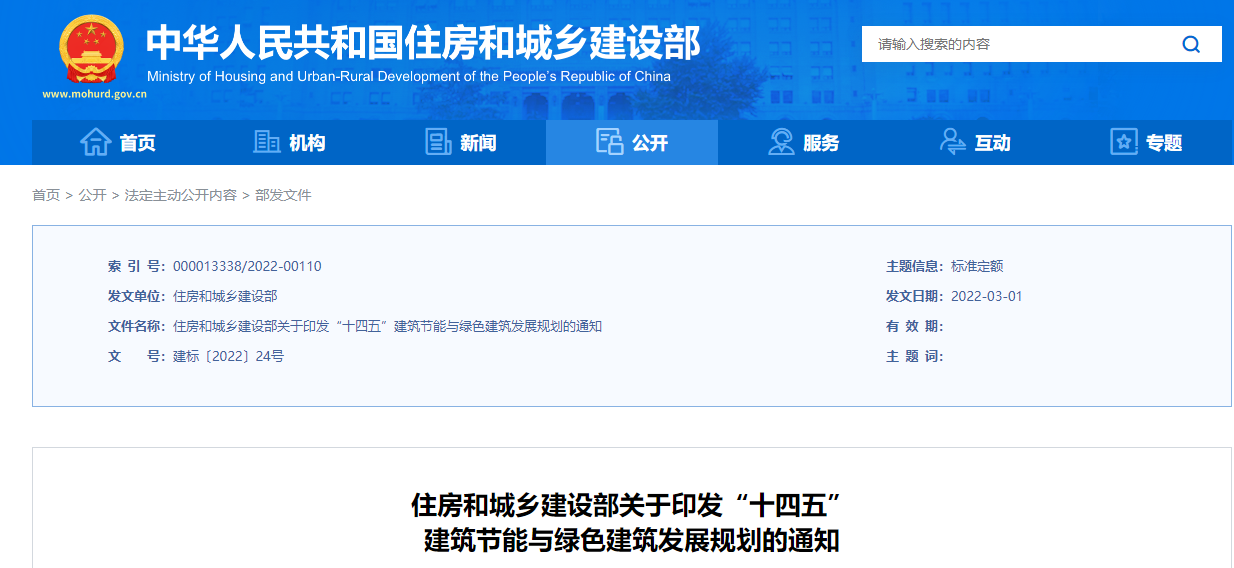Open the 机构 navigation tab

pos(289,142)
